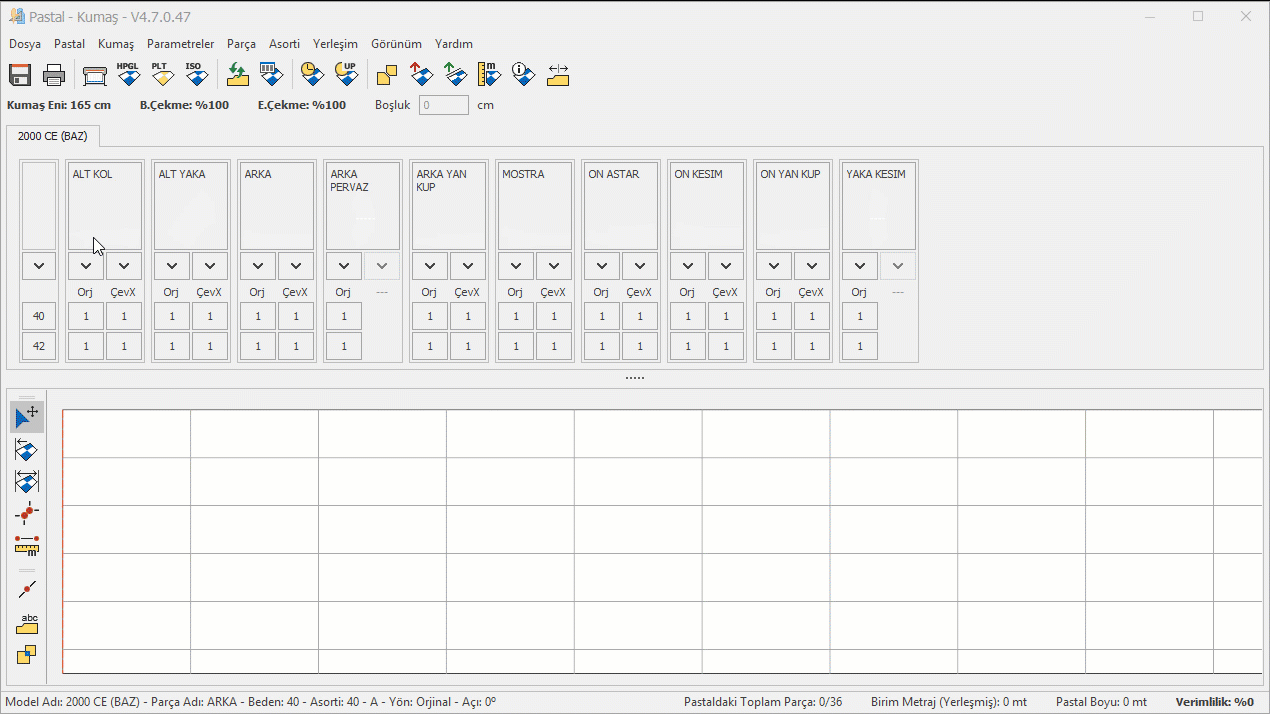Click the Save floppy disk icon
Screen dimensions: 1270x714
20,75
